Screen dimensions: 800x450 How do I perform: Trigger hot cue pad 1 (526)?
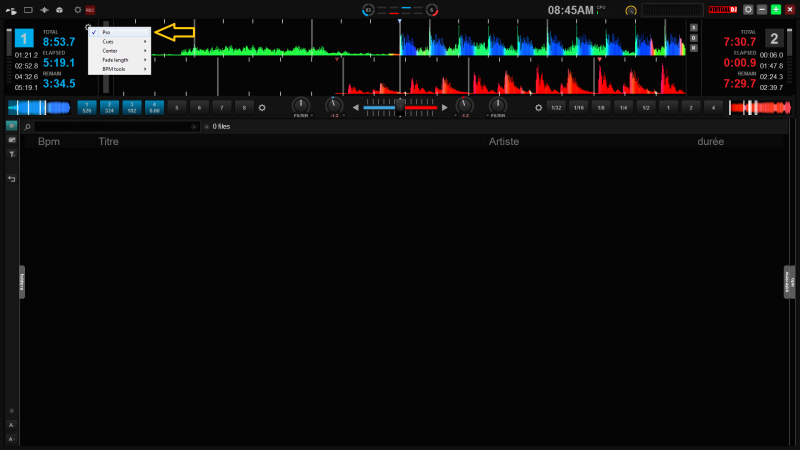(87, 108)
